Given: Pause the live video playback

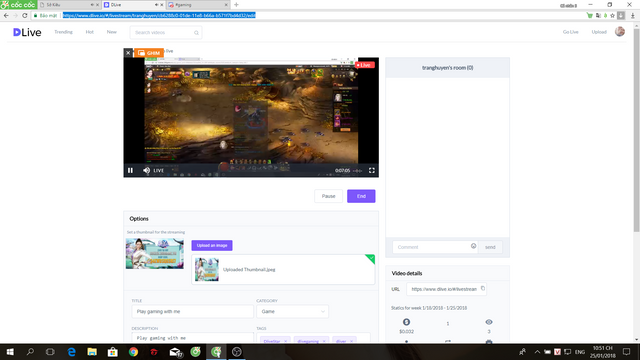Looking at the screenshot, I should (130, 170).
